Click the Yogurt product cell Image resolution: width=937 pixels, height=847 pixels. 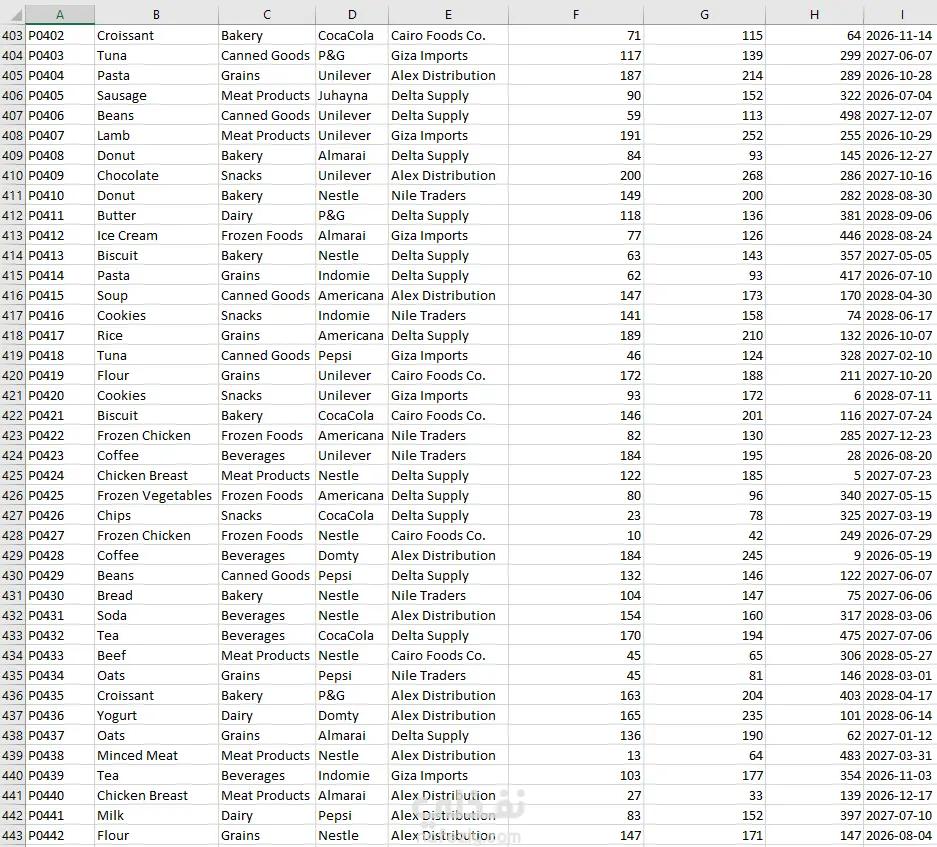click(x=156, y=715)
